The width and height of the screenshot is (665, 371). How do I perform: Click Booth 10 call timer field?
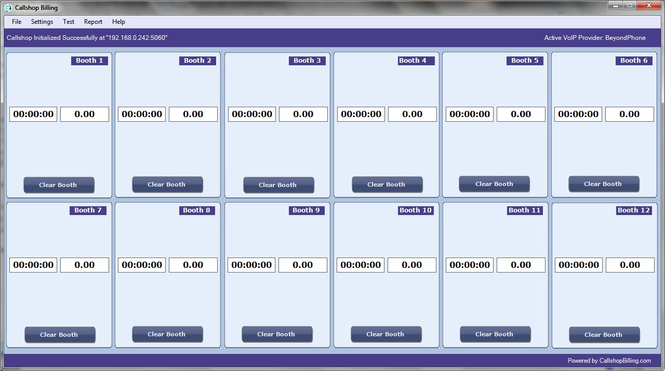360,265
